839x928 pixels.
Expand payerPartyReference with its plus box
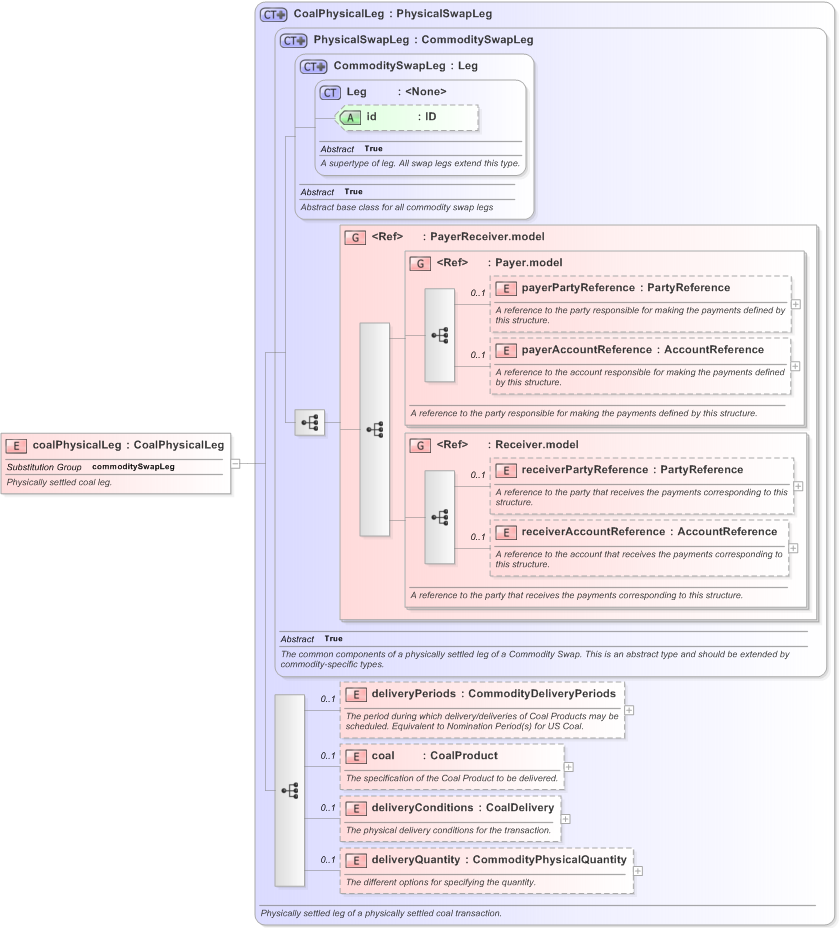click(x=796, y=304)
